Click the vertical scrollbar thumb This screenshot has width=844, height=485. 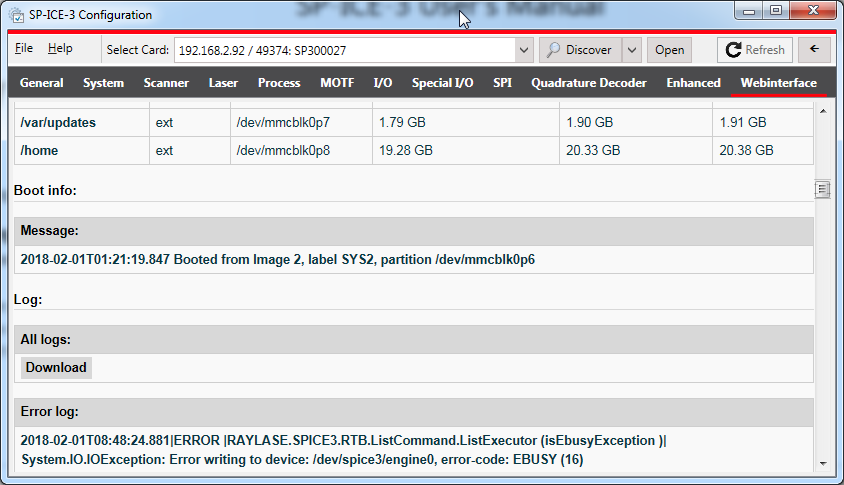pyautogui.click(x=822, y=189)
